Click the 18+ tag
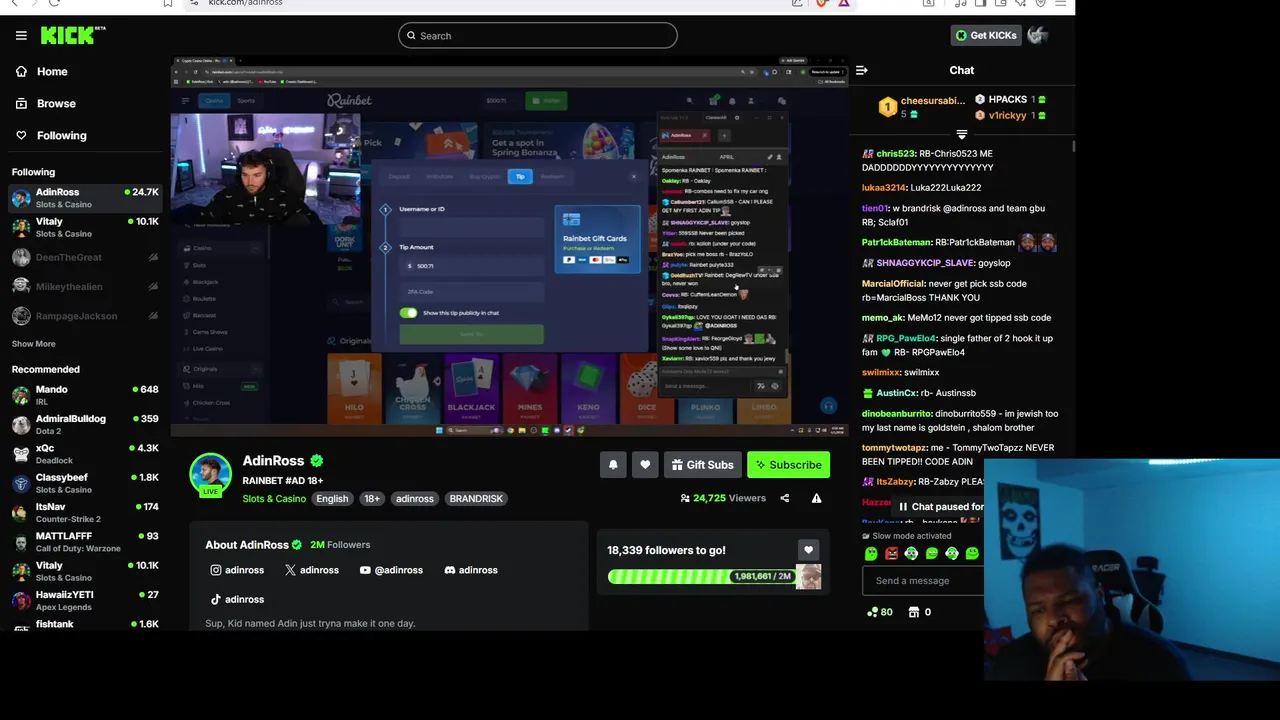The image size is (1280, 720). pyautogui.click(x=372, y=498)
